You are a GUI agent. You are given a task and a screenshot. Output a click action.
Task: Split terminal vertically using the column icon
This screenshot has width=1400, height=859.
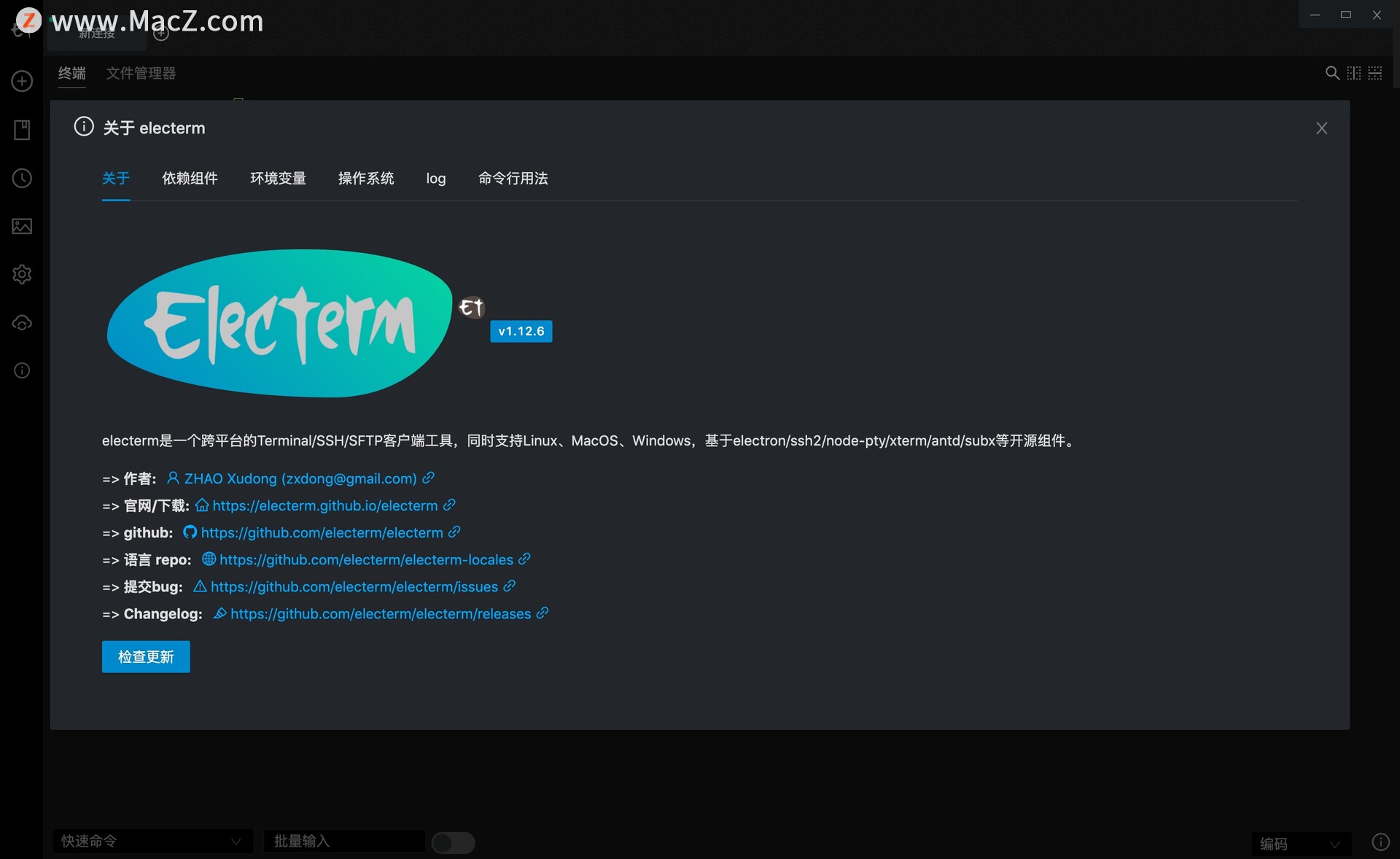pos(1353,73)
